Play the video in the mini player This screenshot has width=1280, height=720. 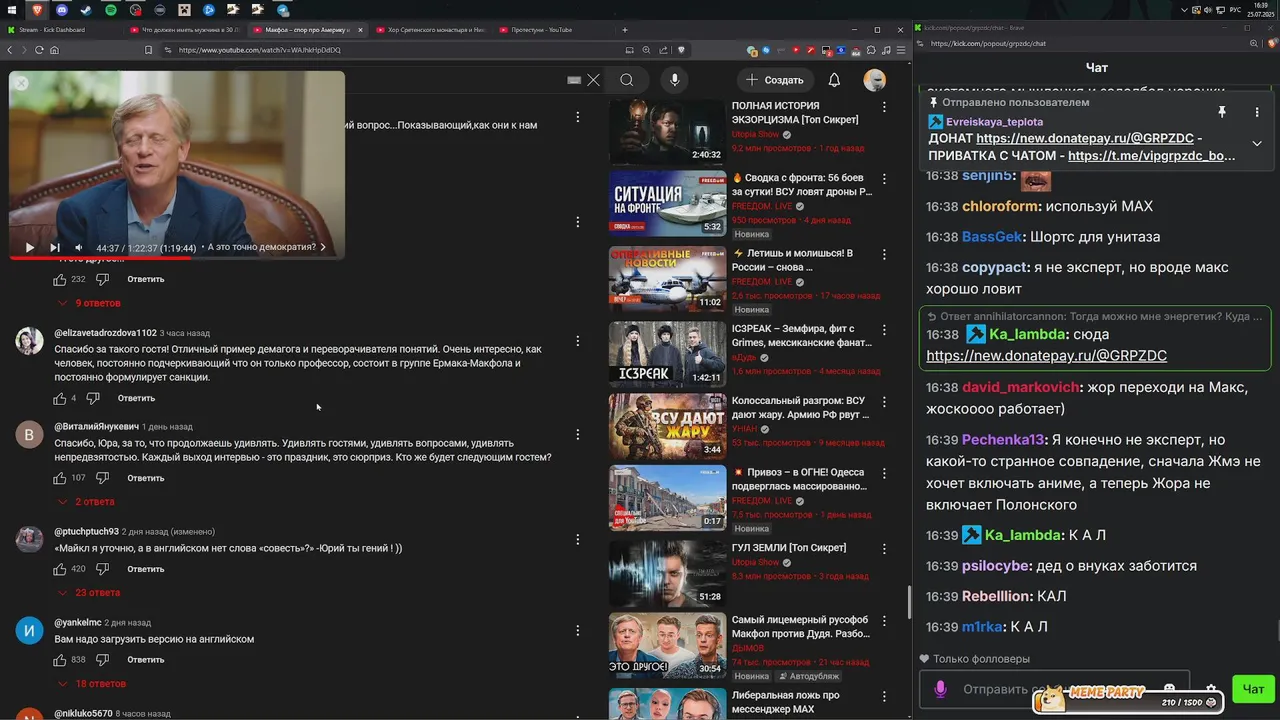tap(29, 247)
